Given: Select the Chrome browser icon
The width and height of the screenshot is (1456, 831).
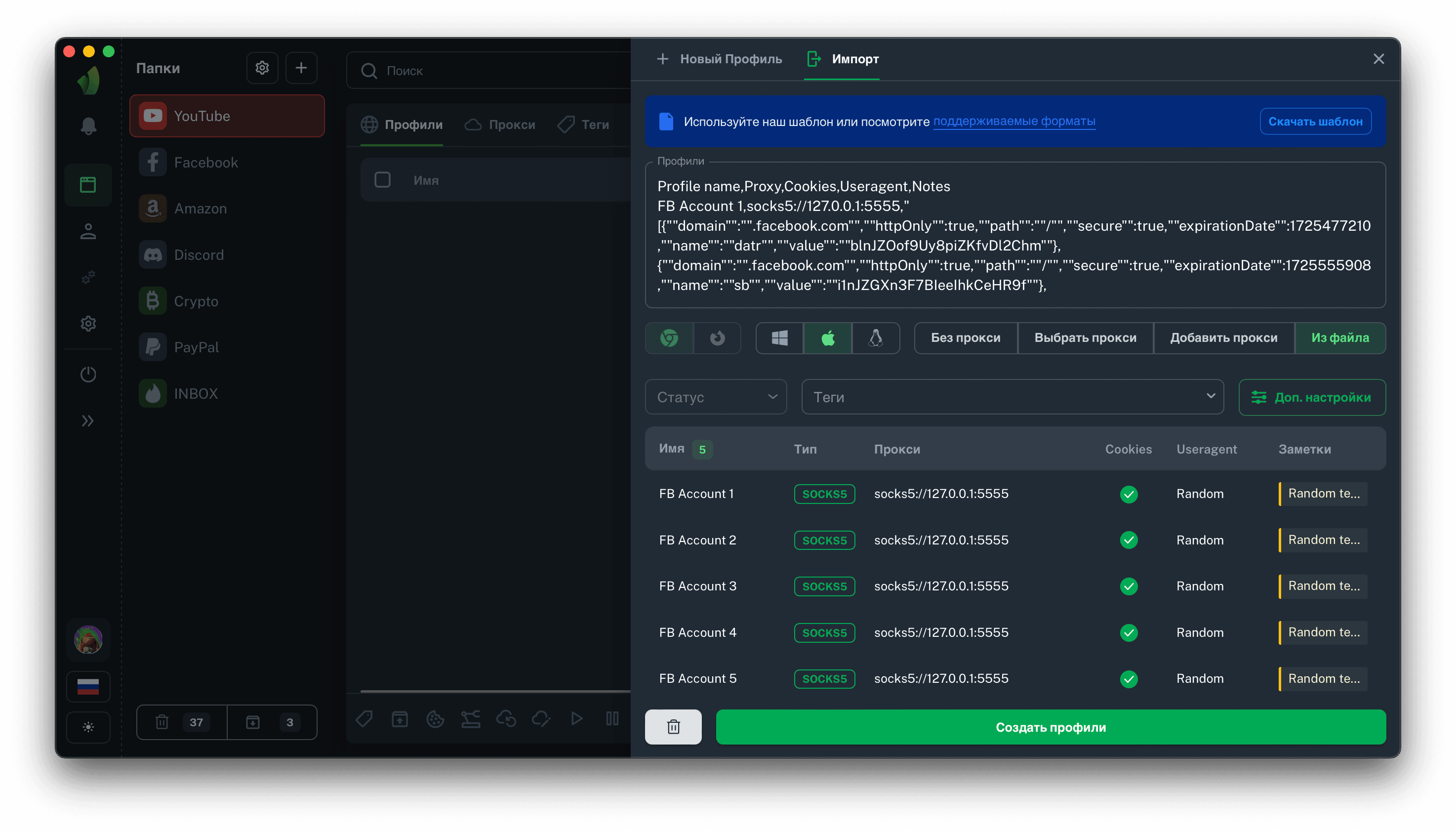Looking at the screenshot, I should click(x=669, y=338).
